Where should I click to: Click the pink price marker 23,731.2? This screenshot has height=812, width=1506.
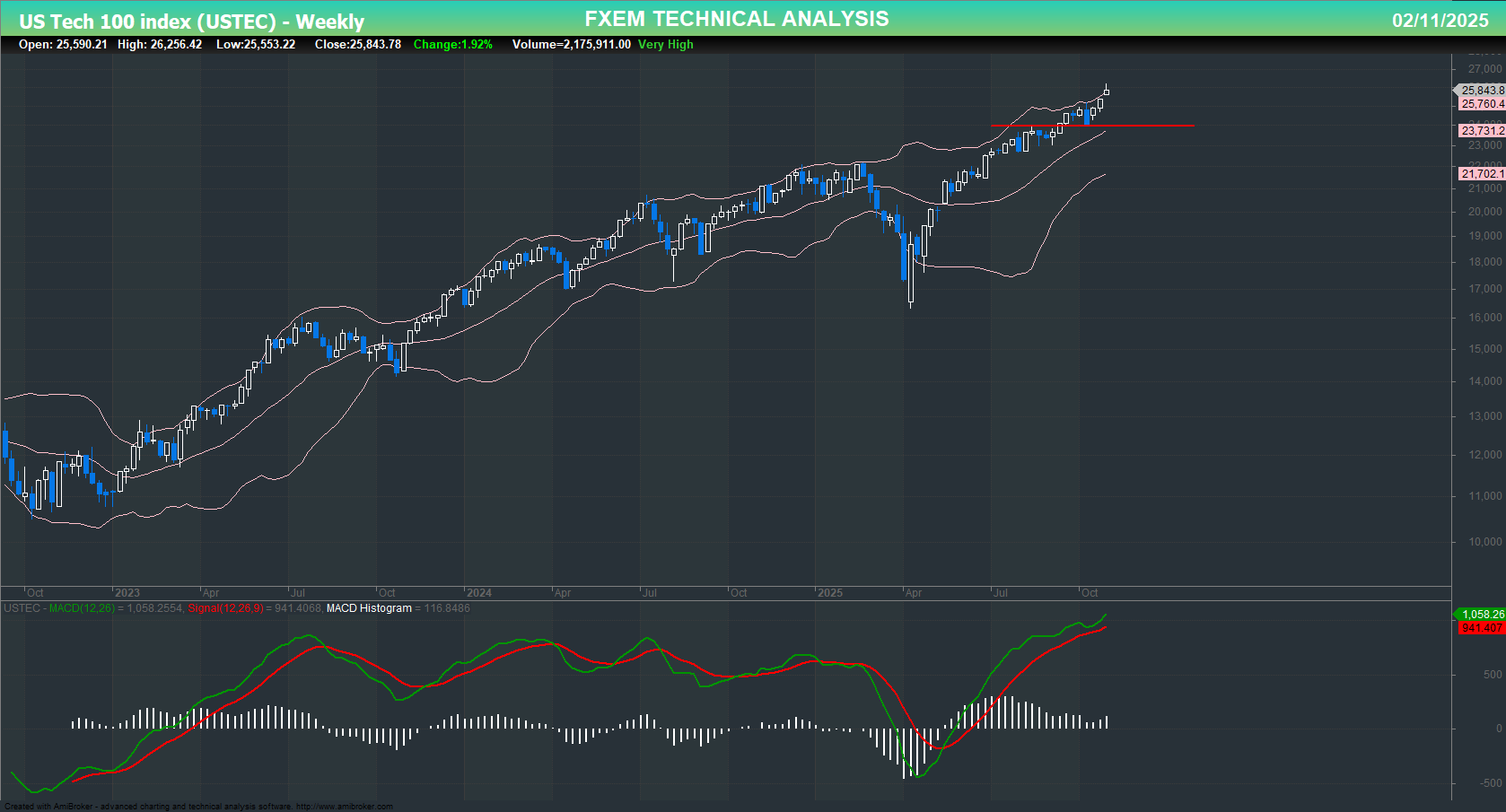(1482, 130)
